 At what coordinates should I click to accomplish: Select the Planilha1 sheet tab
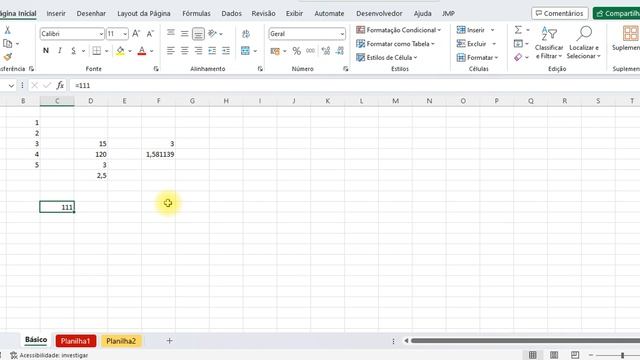click(x=76, y=341)
